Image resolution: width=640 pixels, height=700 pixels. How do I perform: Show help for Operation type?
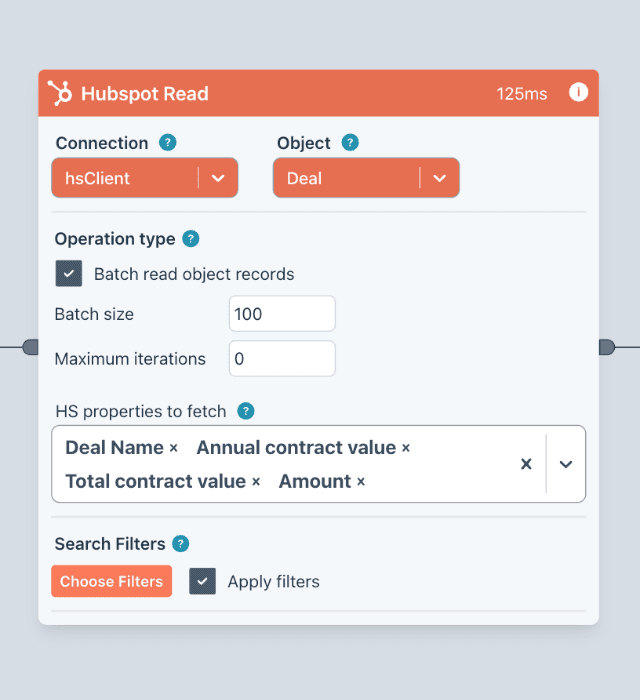click(191, 239)
